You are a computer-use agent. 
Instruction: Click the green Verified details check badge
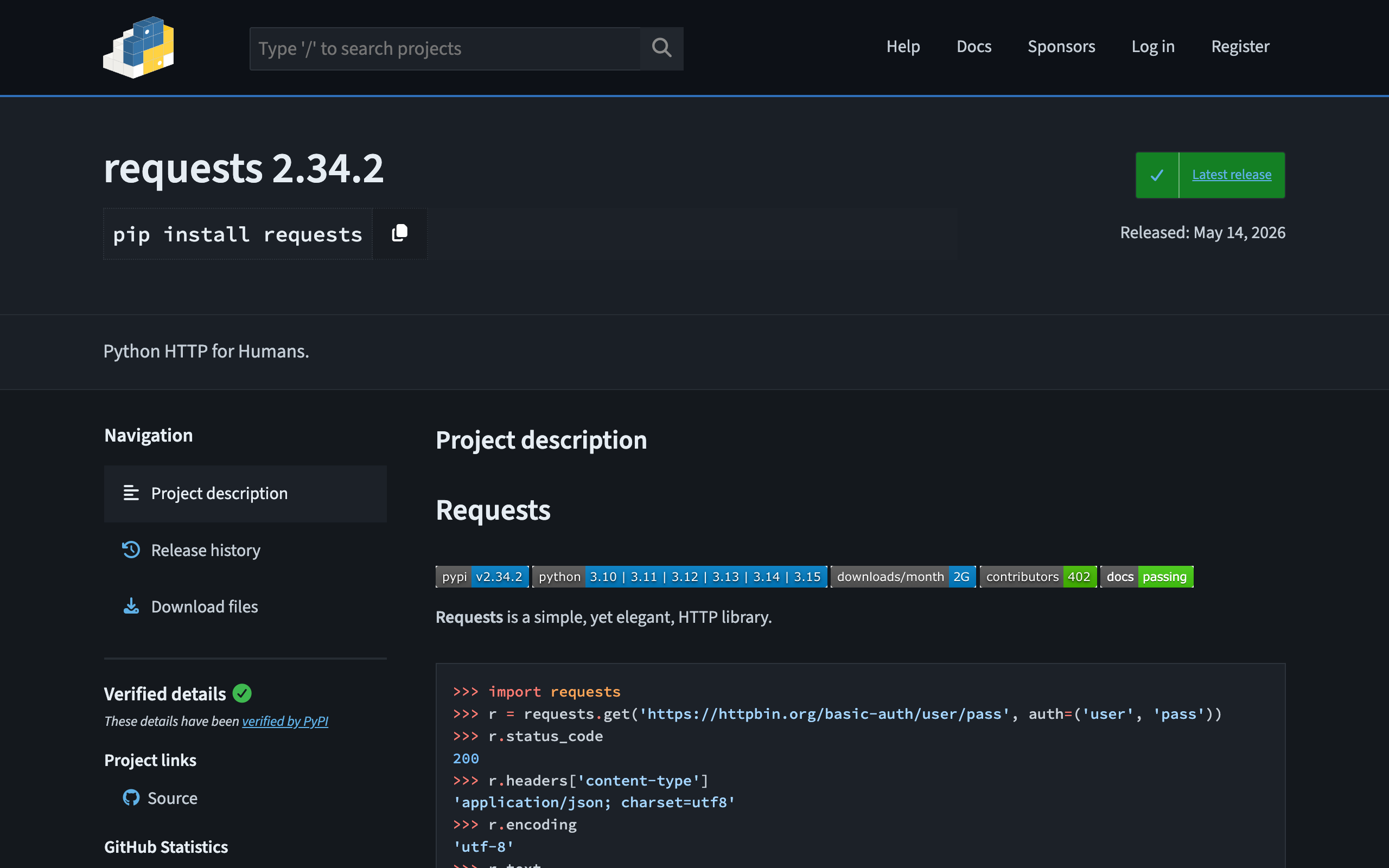coord(241,693)
